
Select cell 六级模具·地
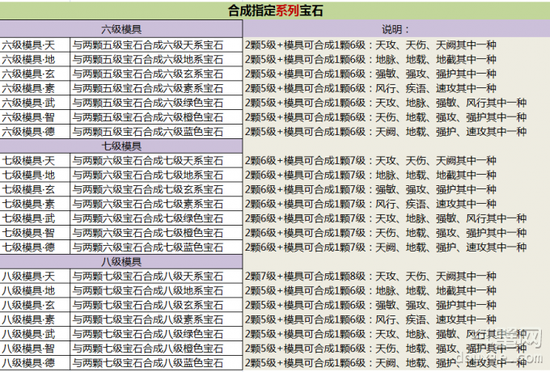click(35, 59)
